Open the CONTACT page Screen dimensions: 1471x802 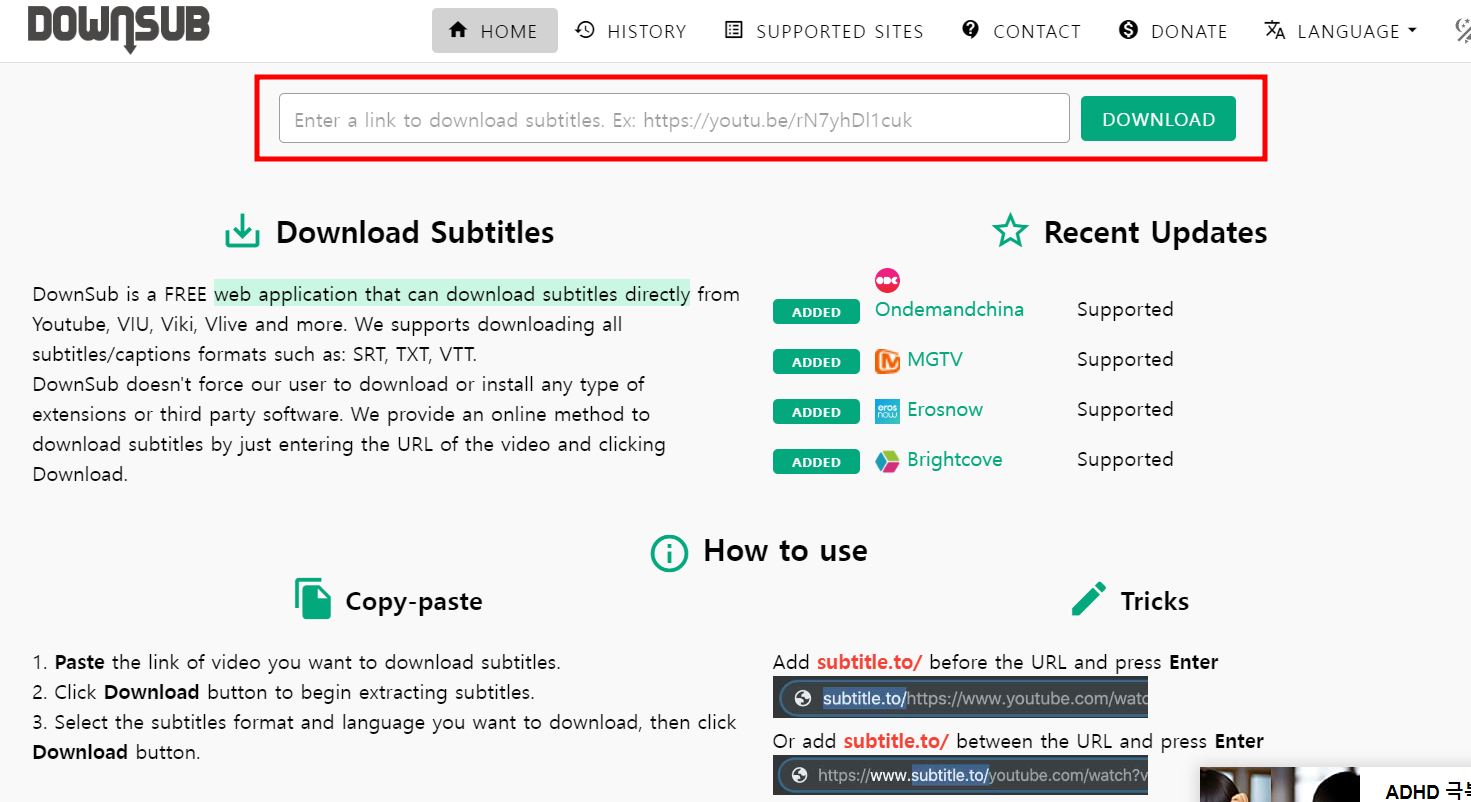click(x=1021, y=31)
